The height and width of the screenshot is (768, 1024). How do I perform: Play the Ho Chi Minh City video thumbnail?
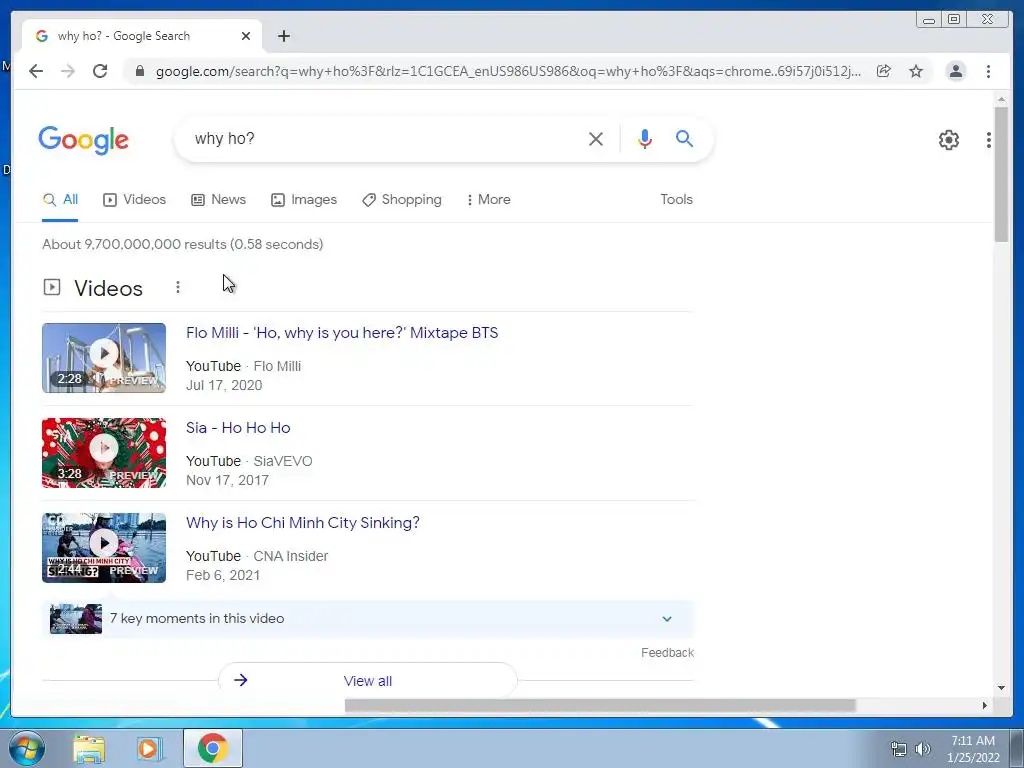click(x=104, y=548)
